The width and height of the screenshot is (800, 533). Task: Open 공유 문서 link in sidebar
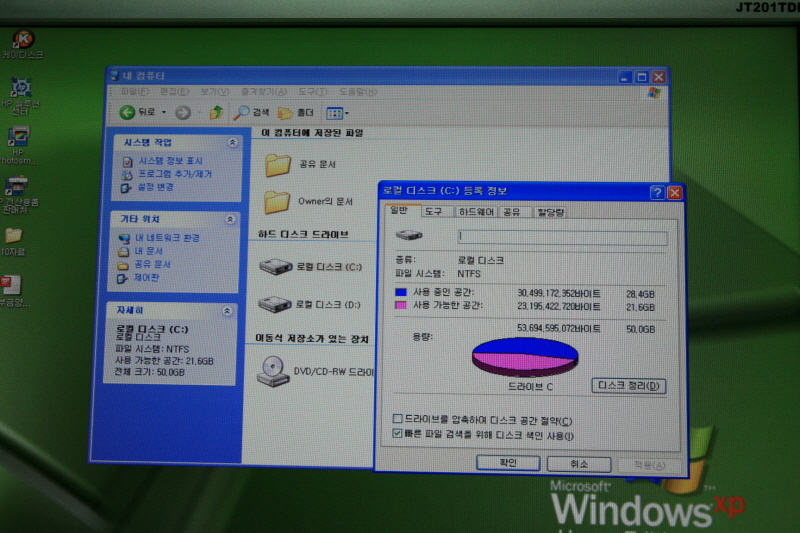(x=152, y=264)
